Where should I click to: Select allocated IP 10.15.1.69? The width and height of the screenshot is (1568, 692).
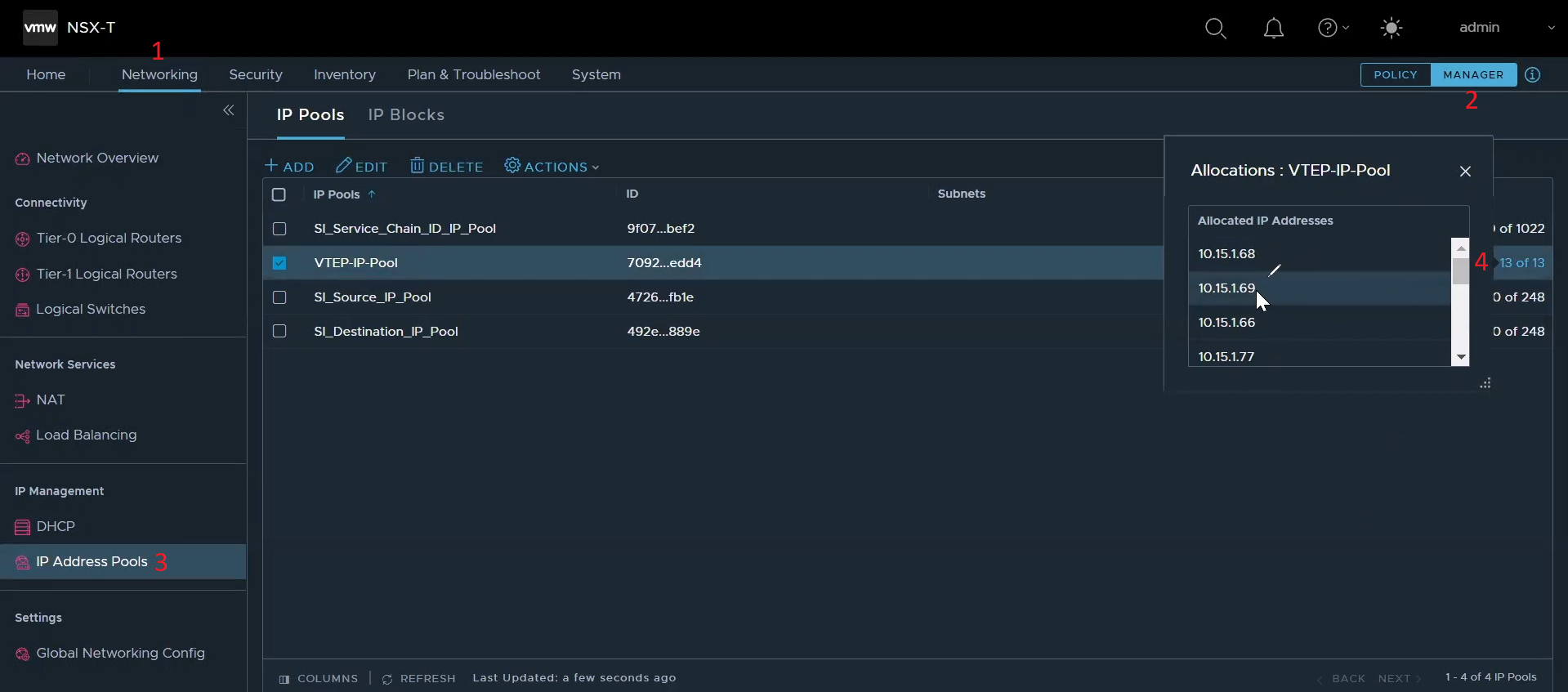(1319, 288)
